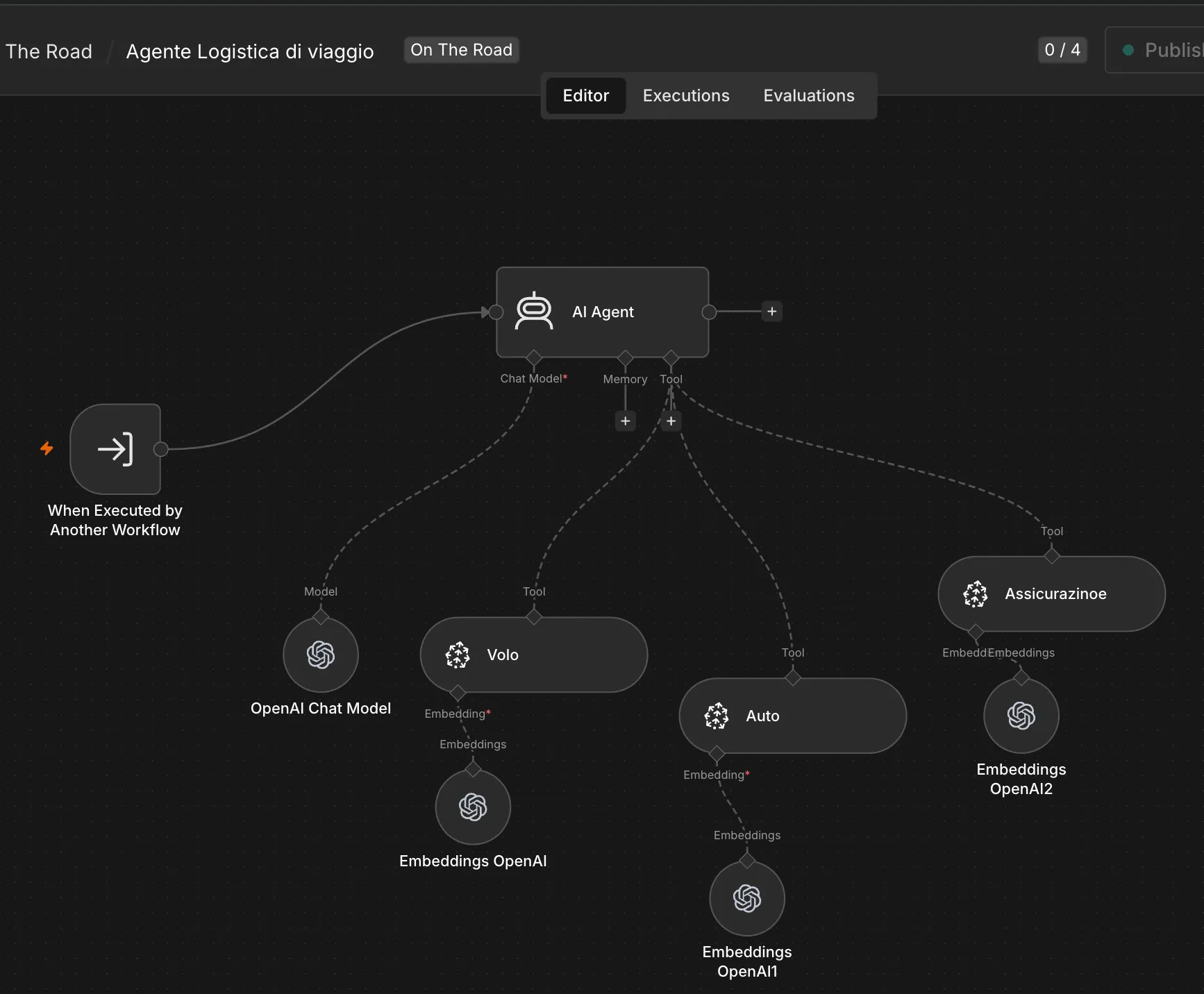Click the Embeddings OpenAI2 top connector diamond
Screen dimensions: 1204x994
pos(1021,677)
